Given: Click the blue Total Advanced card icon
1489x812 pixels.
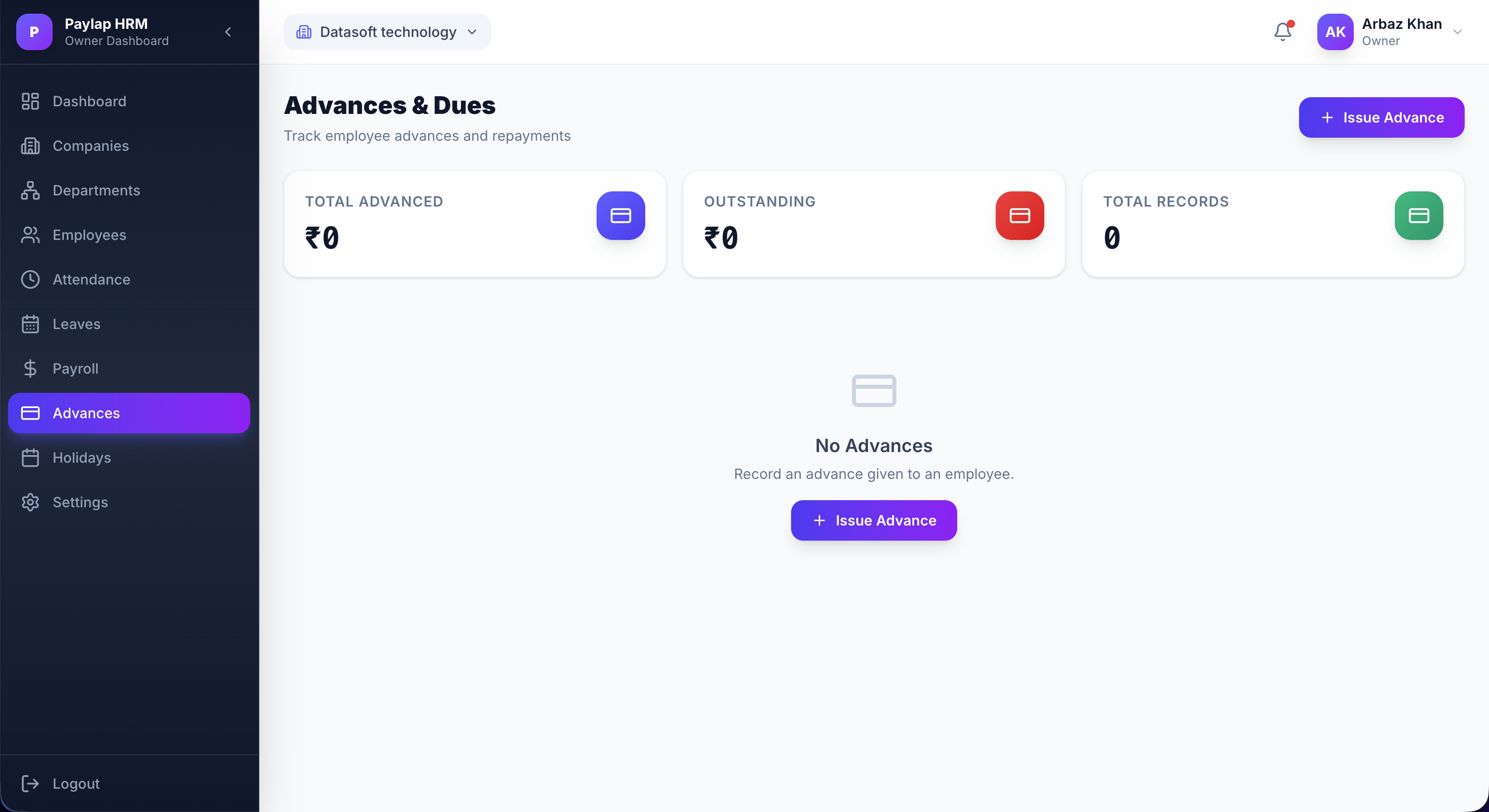Looking at the screenshot, I should tap(620, 216).
